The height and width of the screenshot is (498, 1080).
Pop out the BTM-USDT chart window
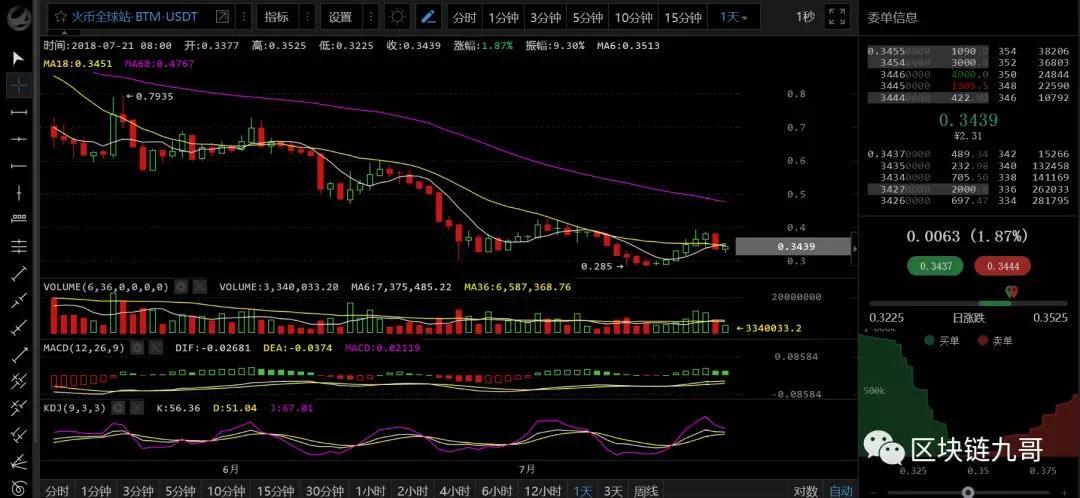pos(222,17)
